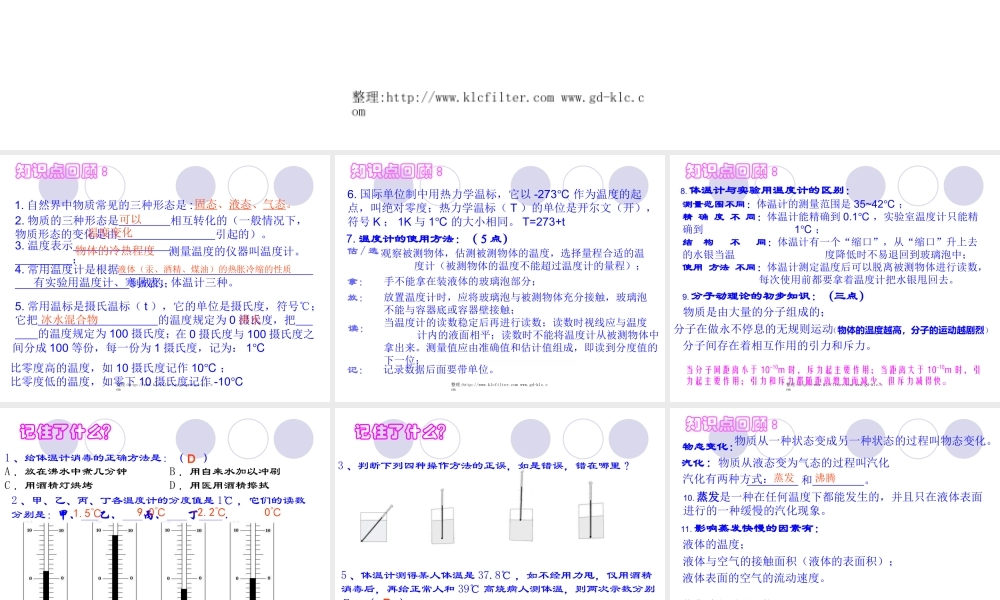The width and height of the screenshot is (1000, 600).
Task: Select the line "记录数据后面要带单位。"
Action: (x=439, y=369)
